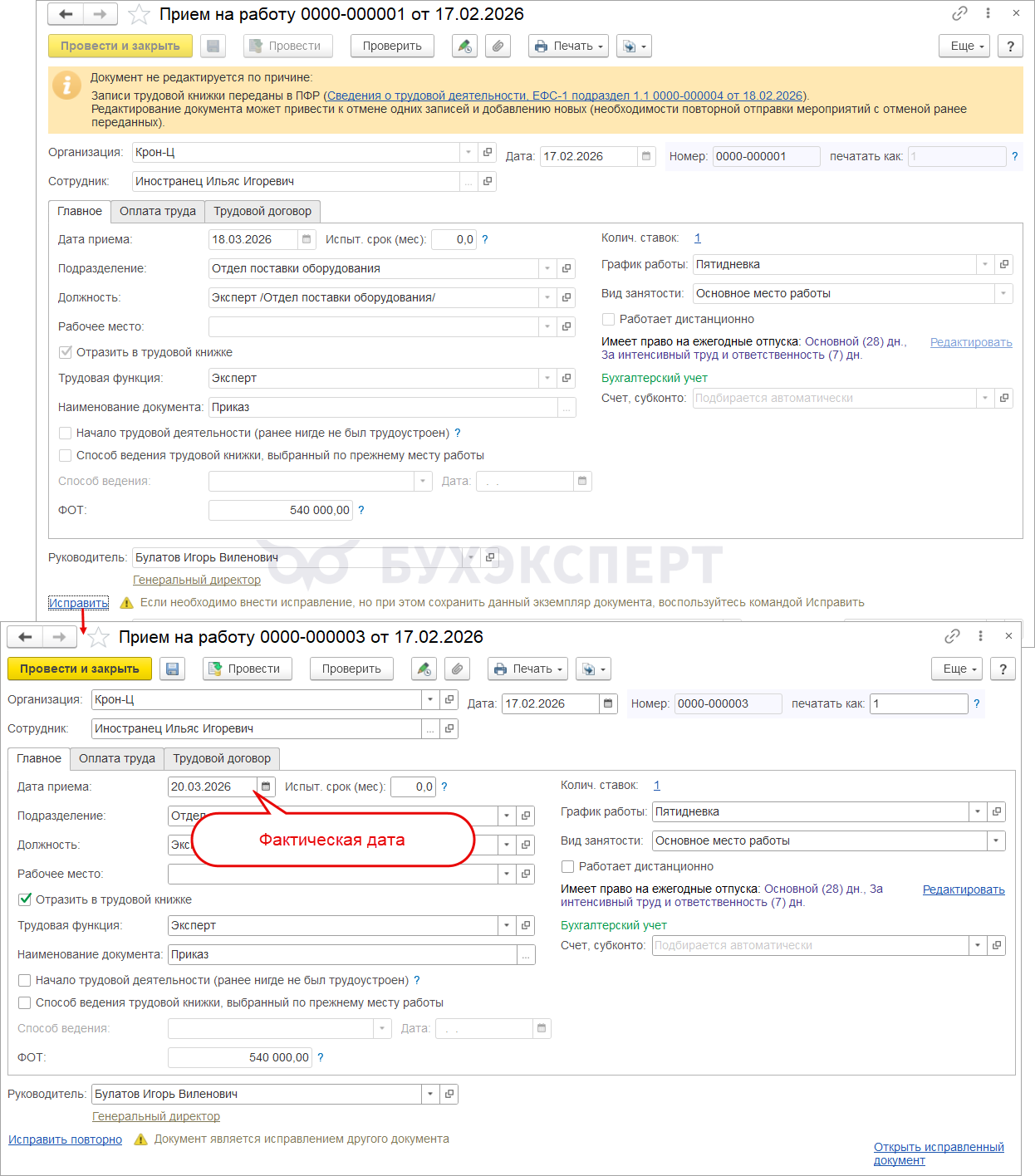Select Главное tab in bottom window
Viewport: 1035px width, 1176px height.
coord(39,758)
